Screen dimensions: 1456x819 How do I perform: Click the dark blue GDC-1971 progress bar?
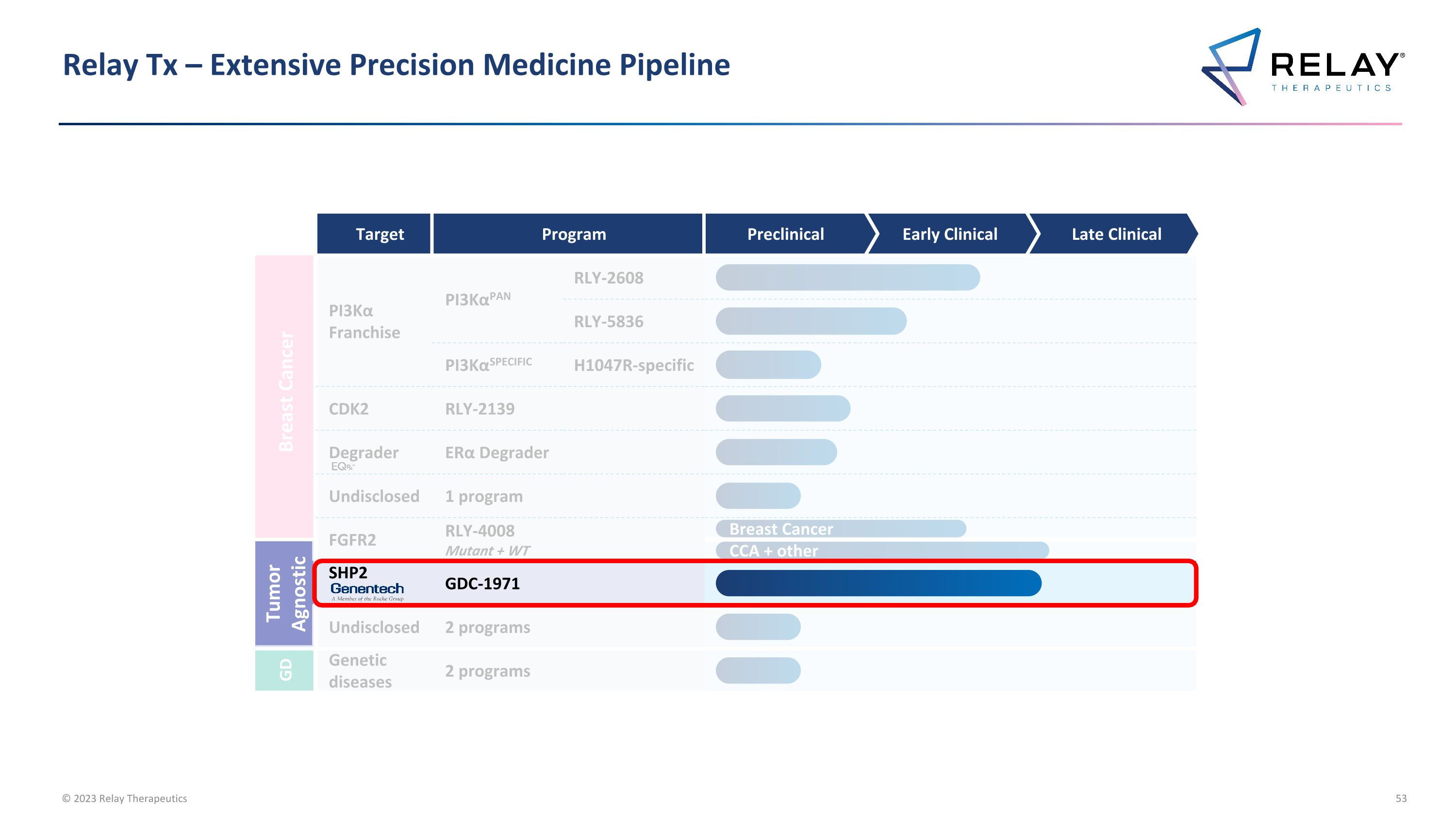click(x=878, y=584)
